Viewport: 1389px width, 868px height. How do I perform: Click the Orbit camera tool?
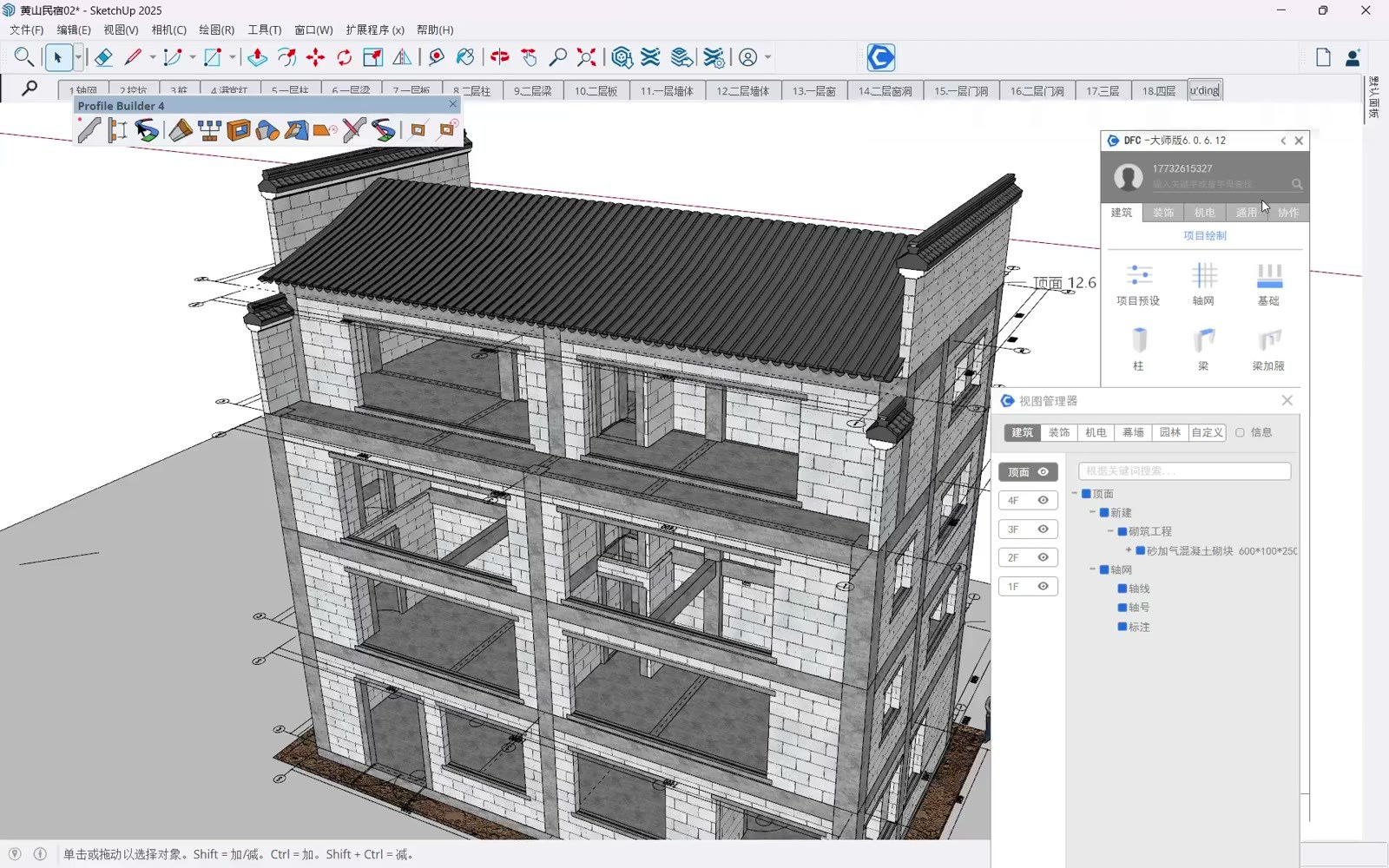click(x=500, y=57)
